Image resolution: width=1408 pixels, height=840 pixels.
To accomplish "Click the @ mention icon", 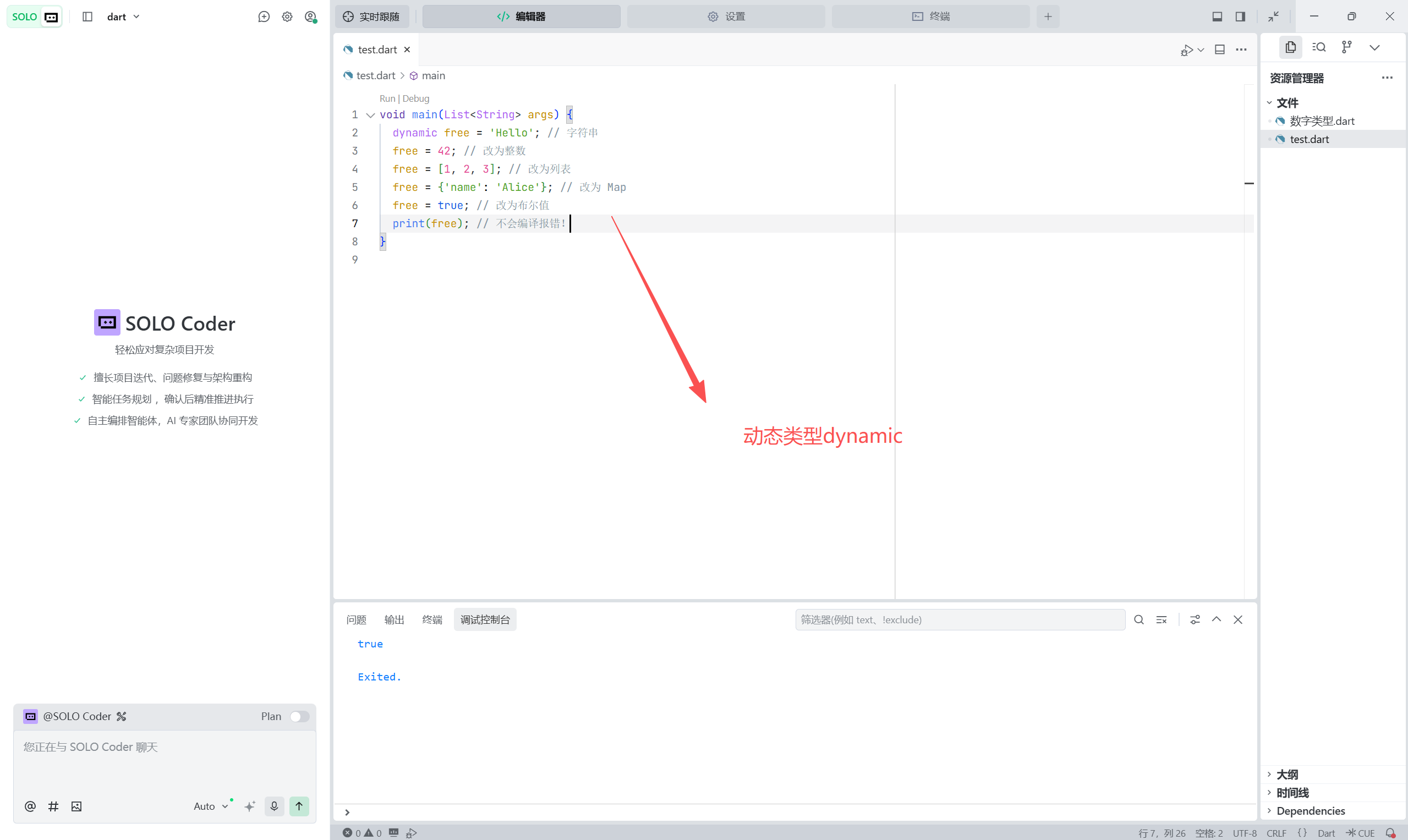I will (x=30, y=806).
